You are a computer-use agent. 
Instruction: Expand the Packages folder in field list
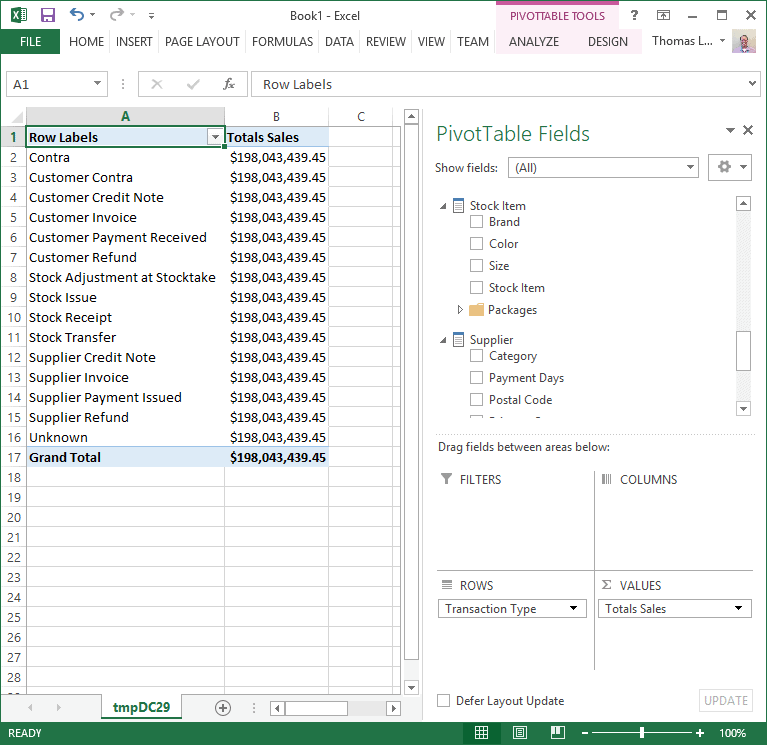click(460, 310)
